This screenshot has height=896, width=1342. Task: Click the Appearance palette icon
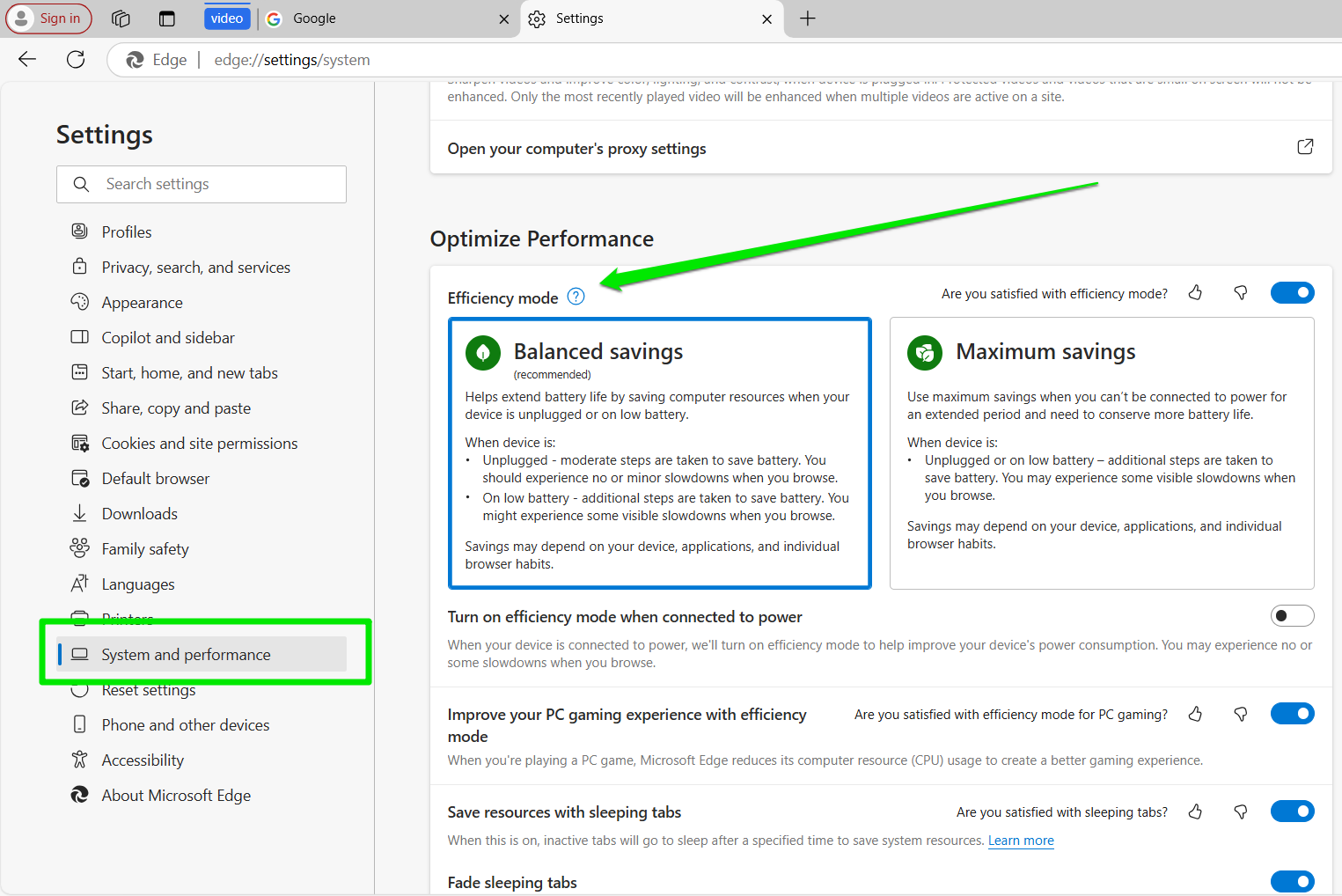79,301
